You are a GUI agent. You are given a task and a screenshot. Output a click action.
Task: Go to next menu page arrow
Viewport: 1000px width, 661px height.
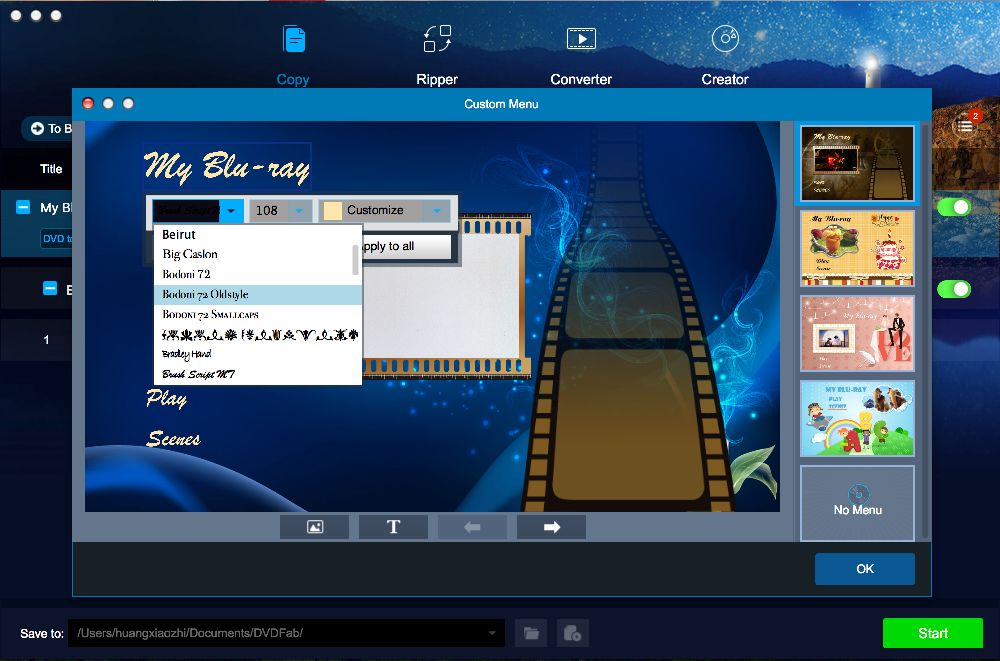(551, 527)
